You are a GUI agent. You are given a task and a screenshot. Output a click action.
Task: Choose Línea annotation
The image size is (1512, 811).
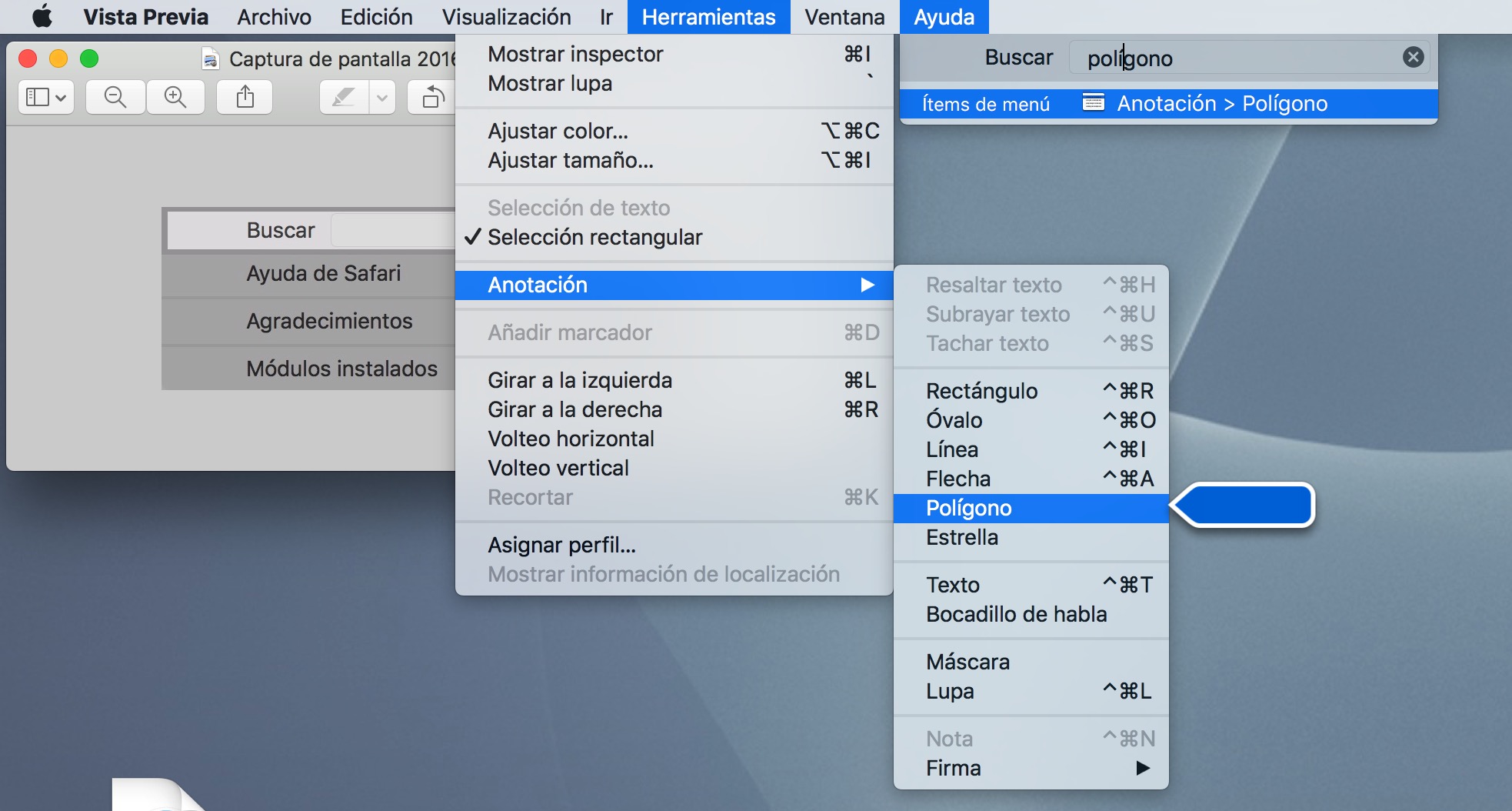[x=1031, y=449]
